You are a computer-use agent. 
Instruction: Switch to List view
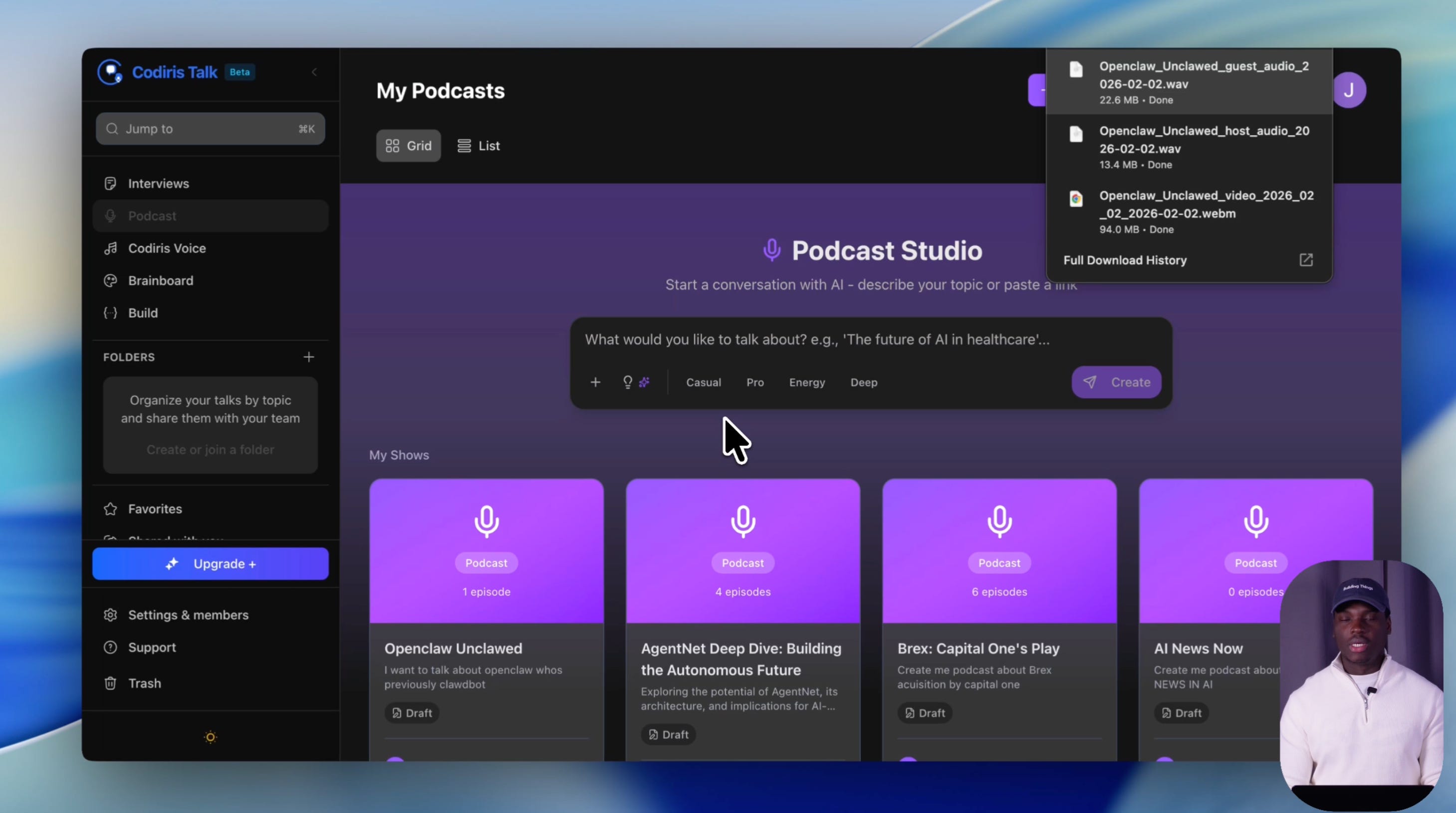point(479,146)
